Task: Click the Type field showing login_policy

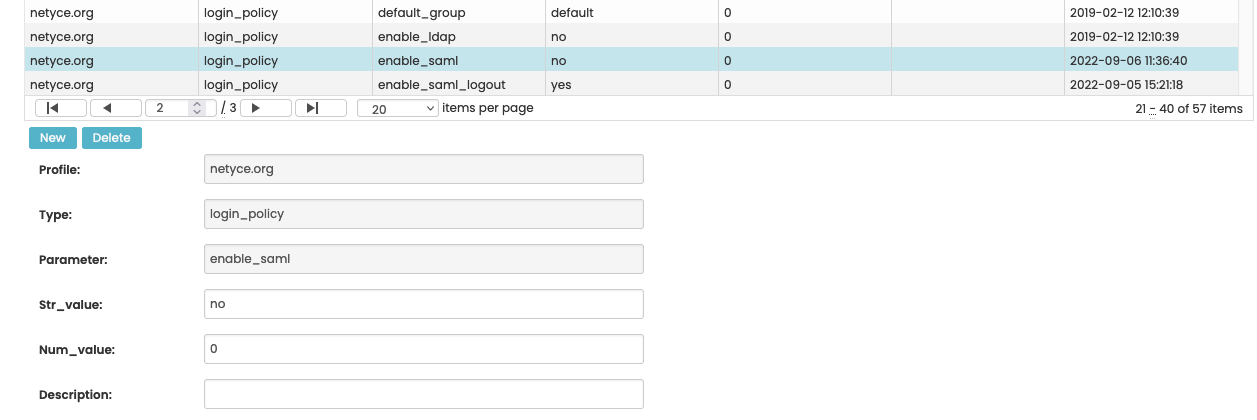Action: click(423, 214)
